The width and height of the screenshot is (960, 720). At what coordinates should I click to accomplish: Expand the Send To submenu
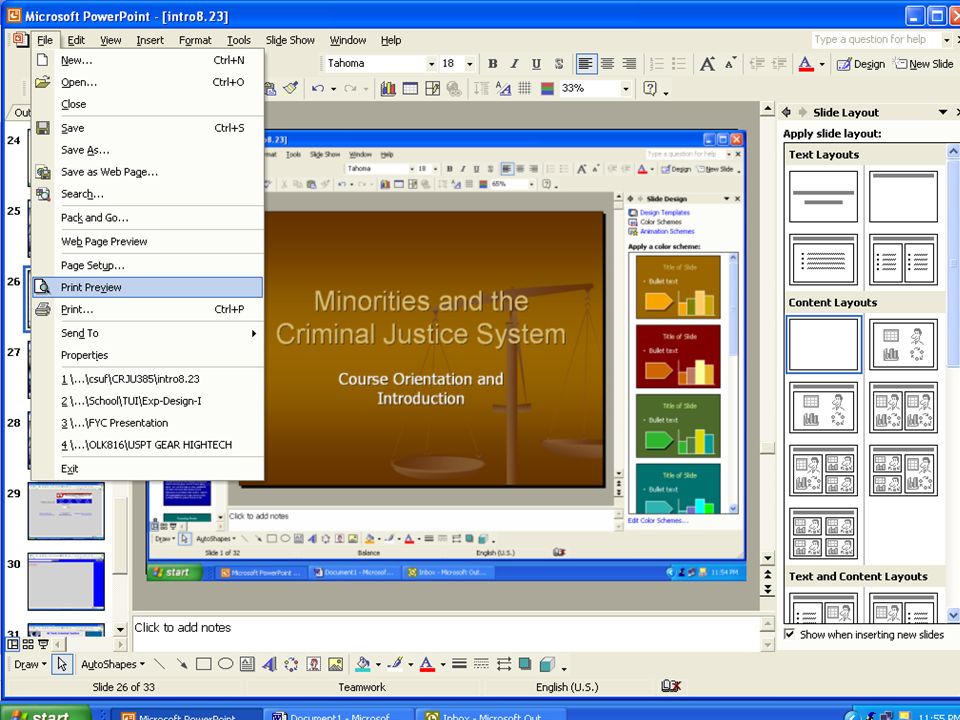click(148, 334)
